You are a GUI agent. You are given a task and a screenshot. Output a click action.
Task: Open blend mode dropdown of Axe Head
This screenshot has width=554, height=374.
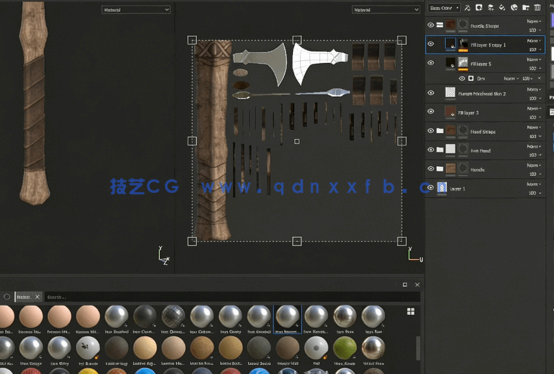(534, 146)
